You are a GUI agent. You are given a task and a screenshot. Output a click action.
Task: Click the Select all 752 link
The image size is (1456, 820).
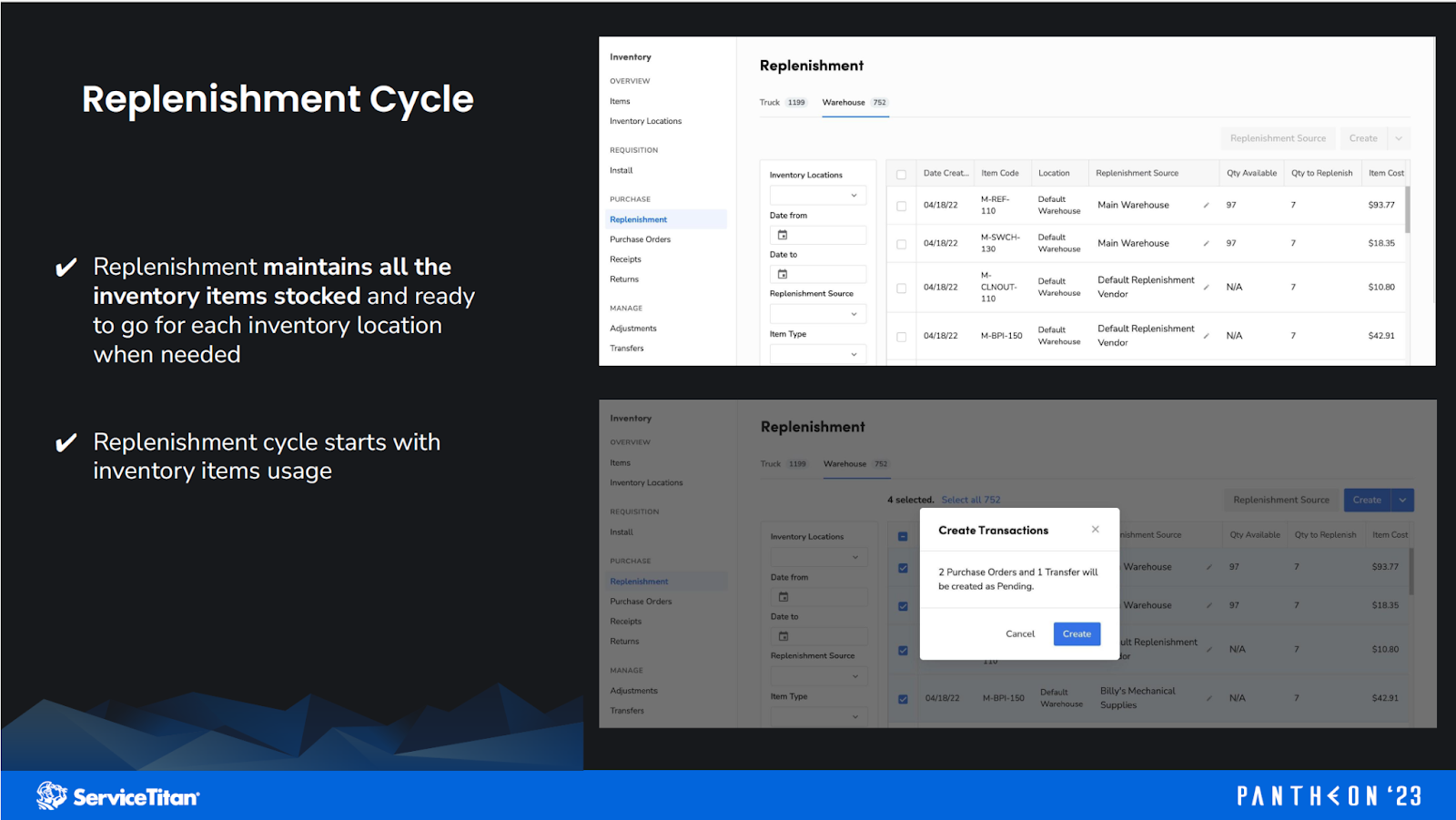[x=971, y=500]
